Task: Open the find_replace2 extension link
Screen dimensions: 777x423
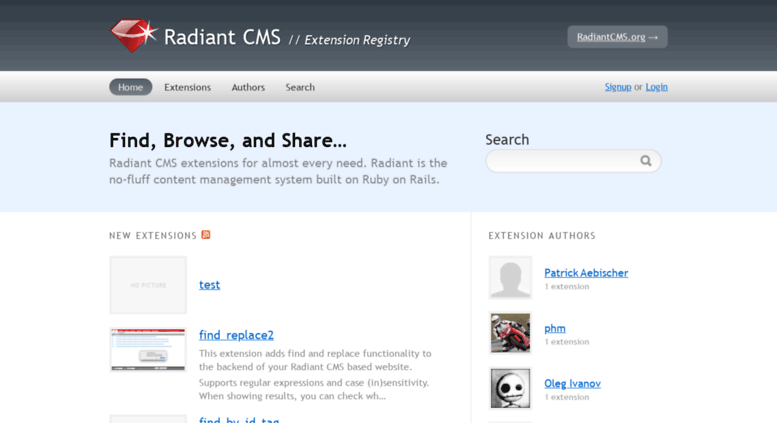Action: pyautogui.click(x=236, y=335)
